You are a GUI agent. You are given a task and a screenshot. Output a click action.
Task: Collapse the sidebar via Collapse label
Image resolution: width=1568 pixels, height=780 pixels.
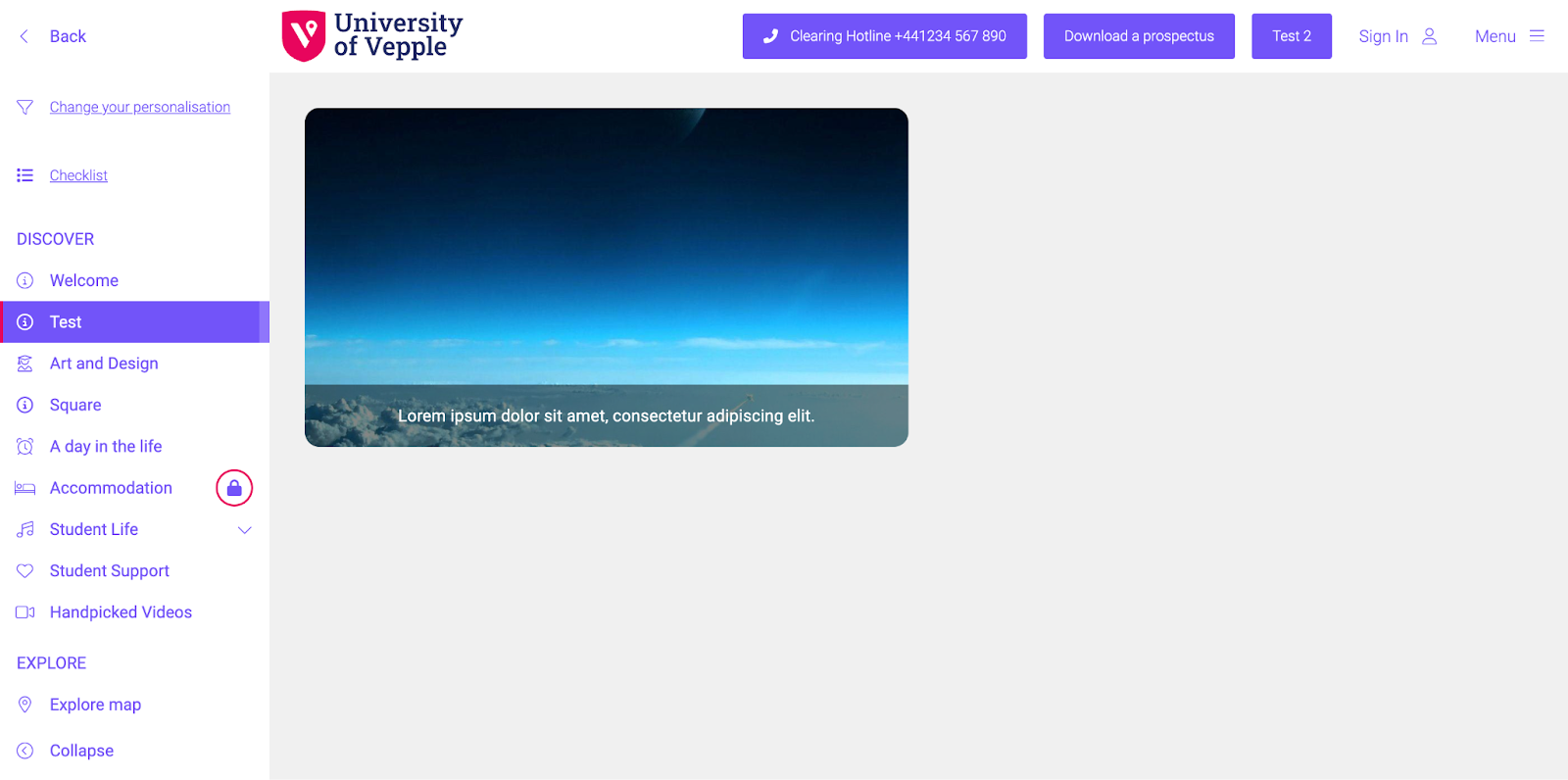[81, 751]
